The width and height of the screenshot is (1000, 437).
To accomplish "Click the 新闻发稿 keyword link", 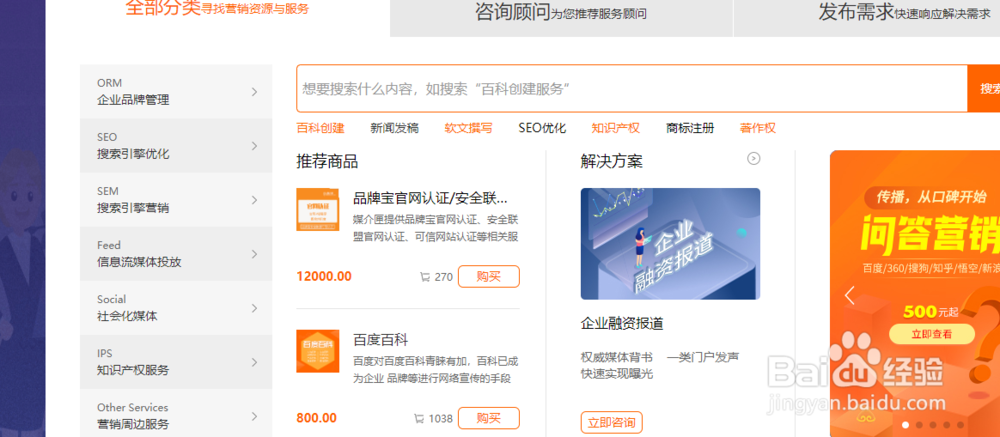I will (394, 128).
